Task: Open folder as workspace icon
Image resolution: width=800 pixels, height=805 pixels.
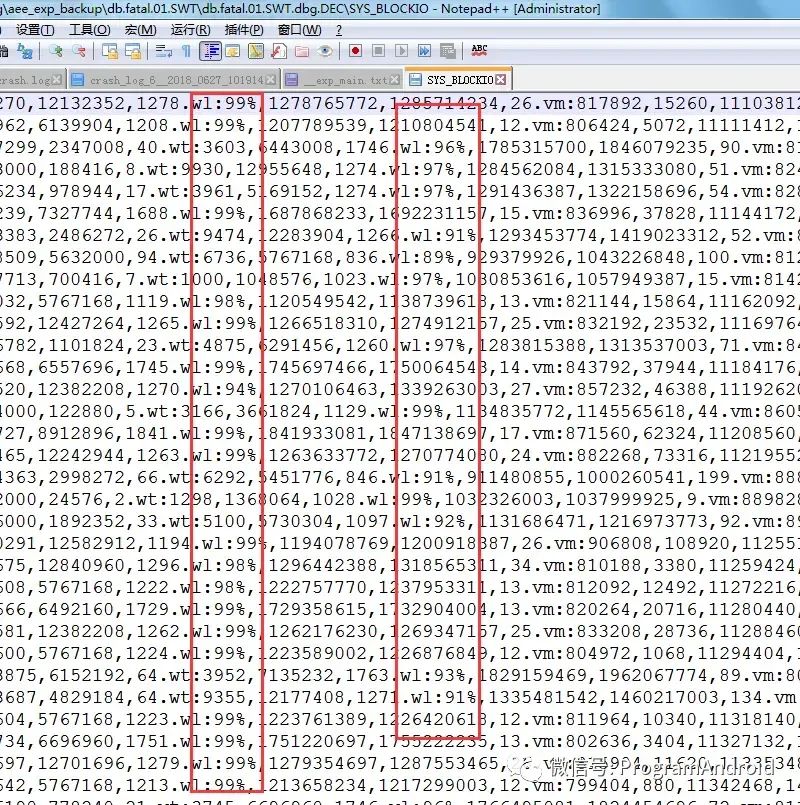Action: coord(302,51)
